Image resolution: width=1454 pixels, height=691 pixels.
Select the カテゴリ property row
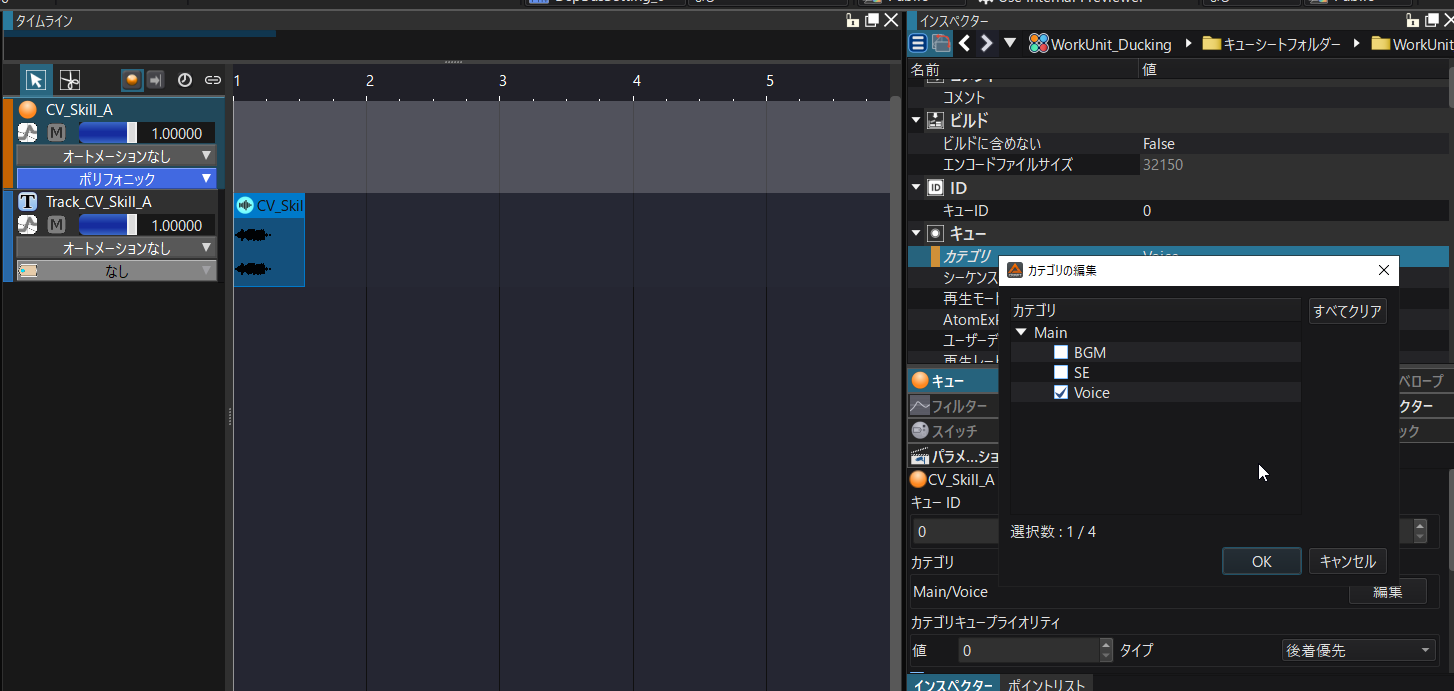(x=1180, y=256)
